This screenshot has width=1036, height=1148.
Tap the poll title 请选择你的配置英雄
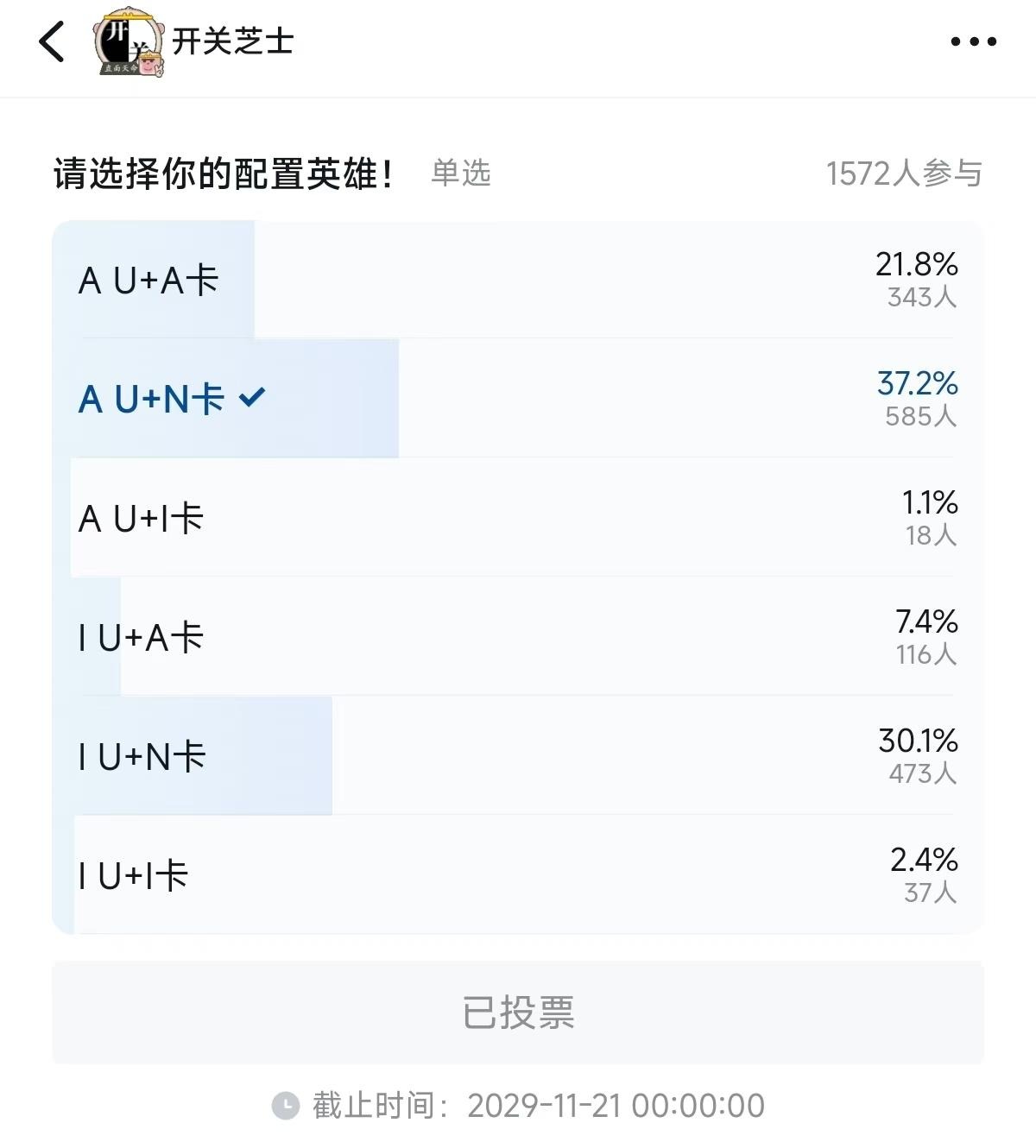[224, 173]
